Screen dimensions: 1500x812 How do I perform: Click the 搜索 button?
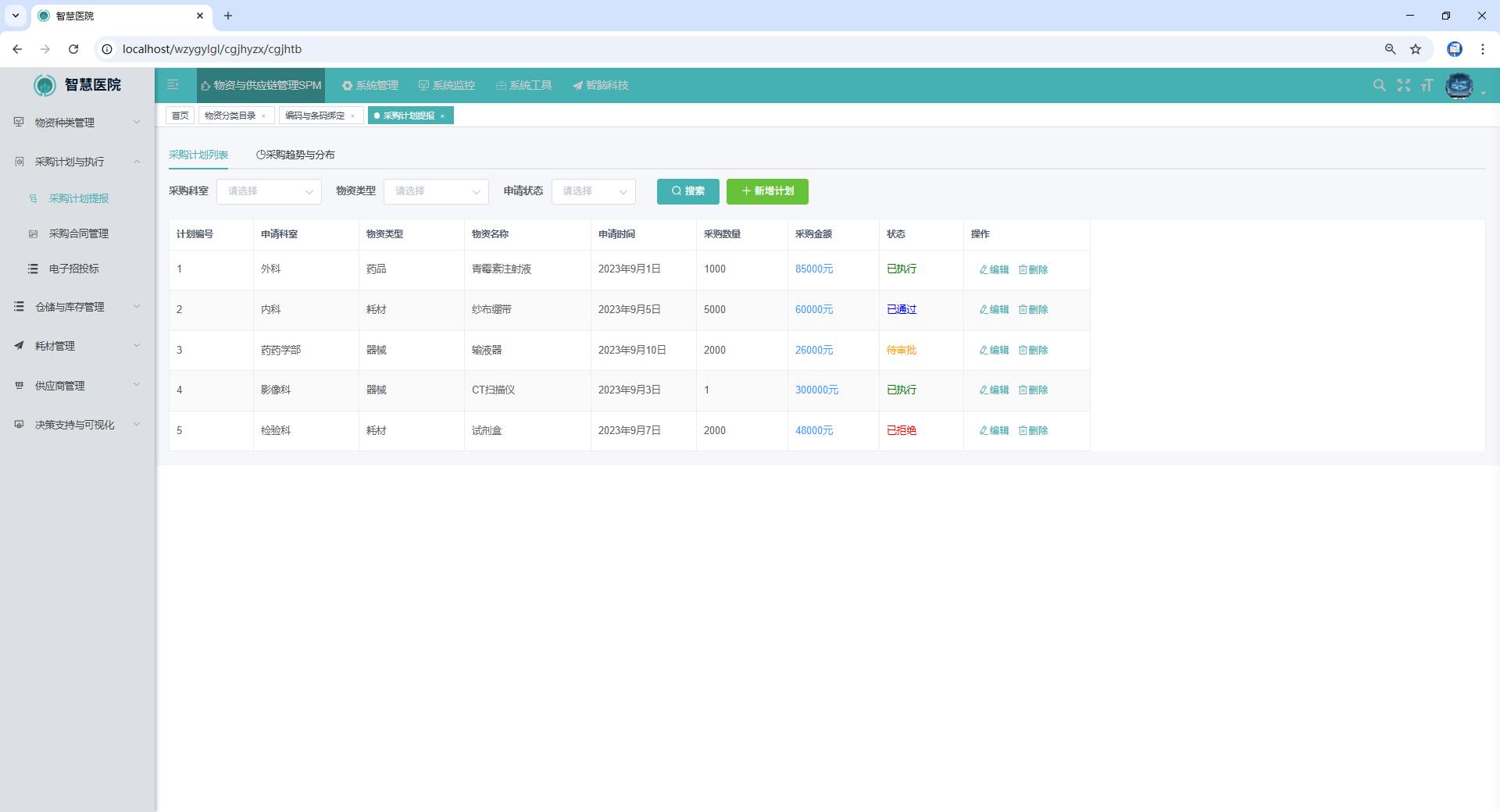687,191
